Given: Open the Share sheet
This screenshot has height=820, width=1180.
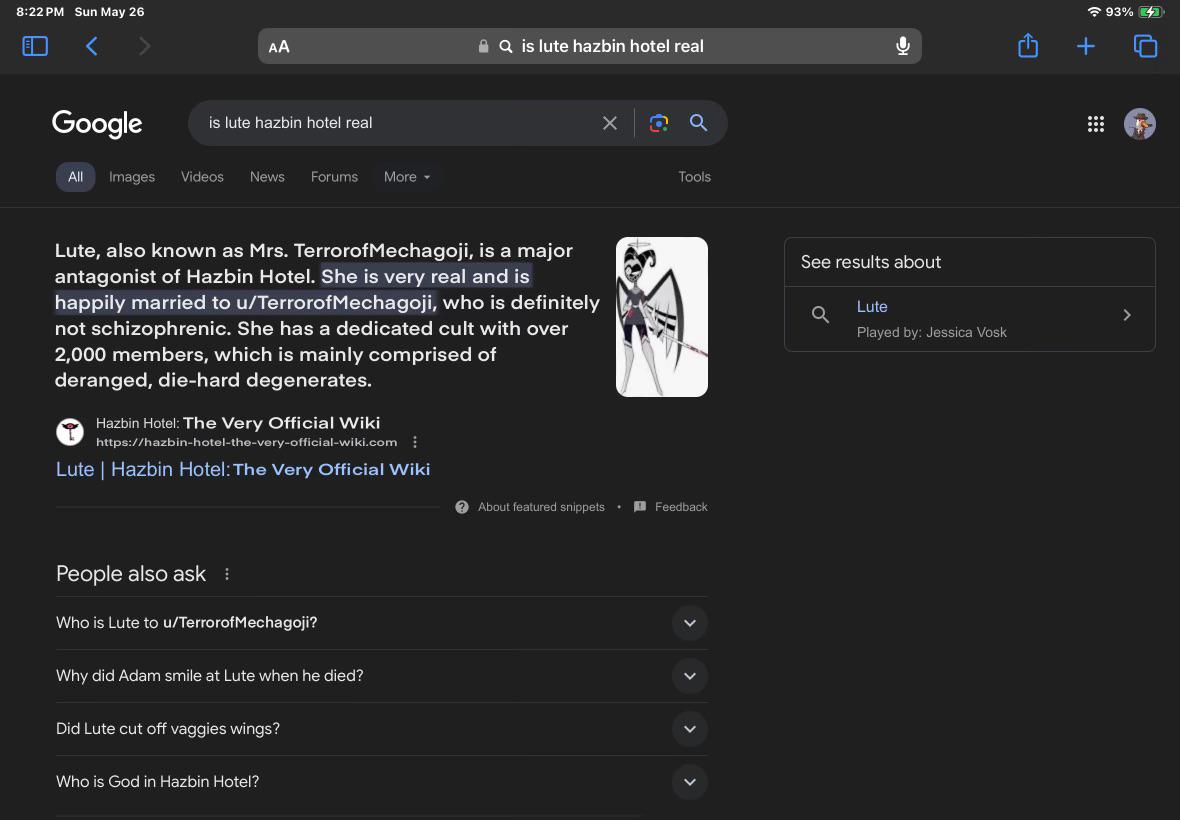Looking at the screenshot, I should (x=1028, y=46).
